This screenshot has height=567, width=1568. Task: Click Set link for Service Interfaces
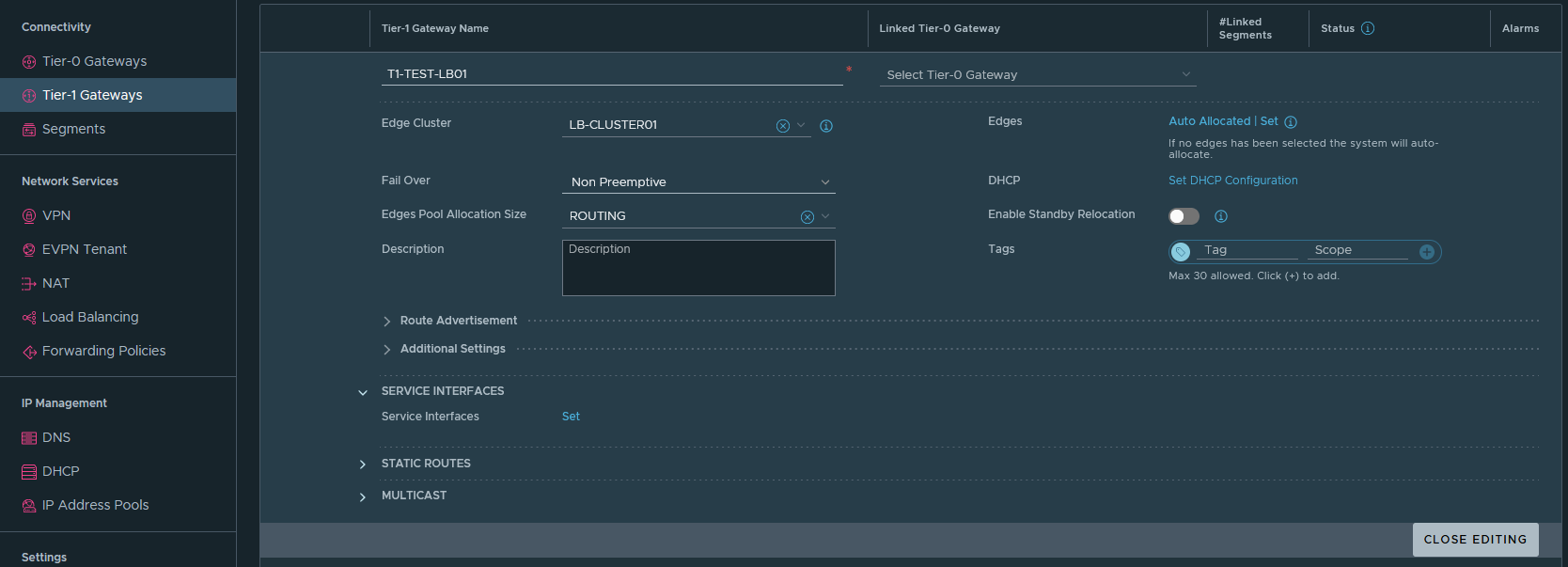571,417
